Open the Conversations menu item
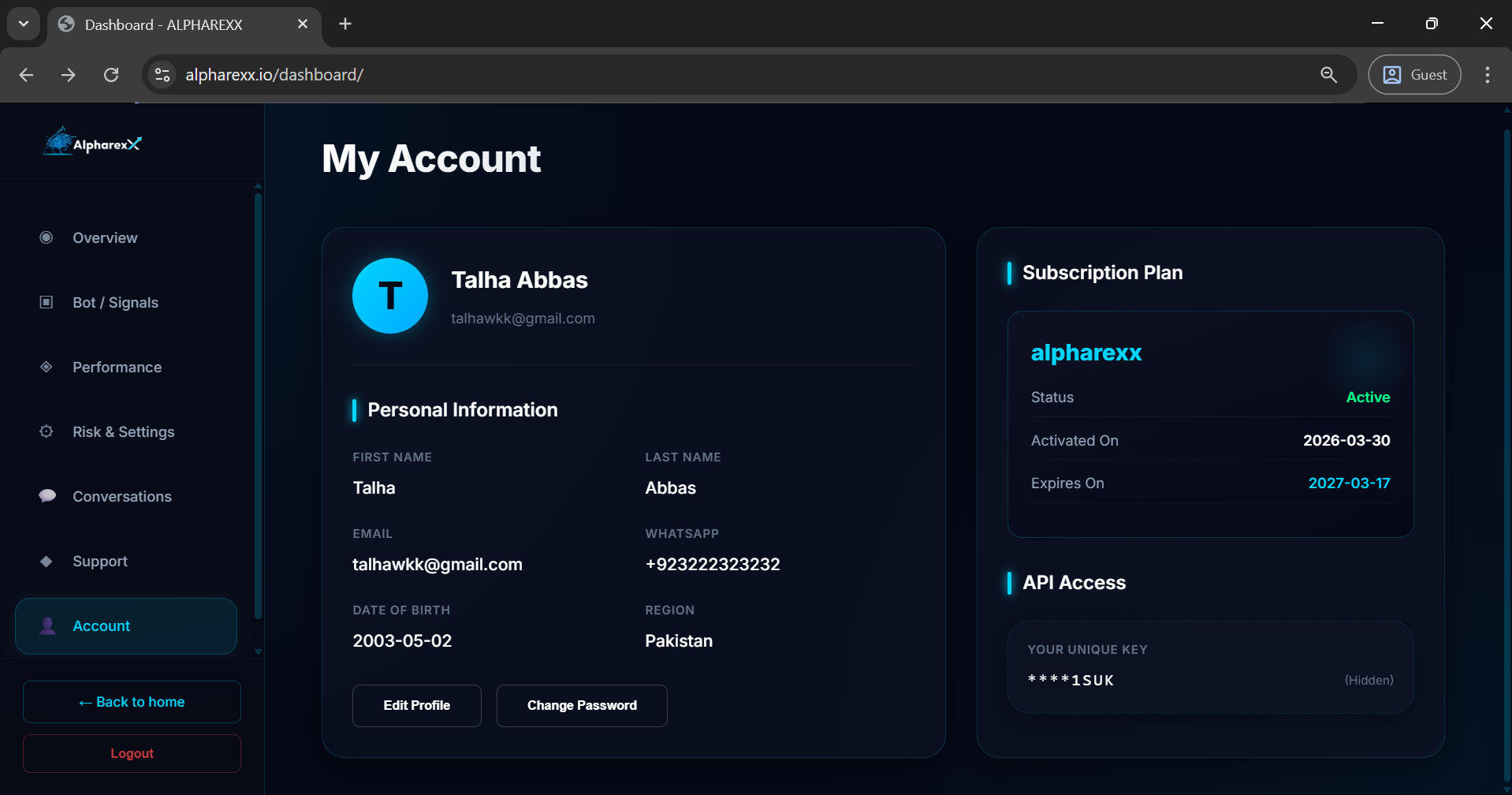Screen dimensions: 1512x795 pyautogui.click(x=126, y=496)
